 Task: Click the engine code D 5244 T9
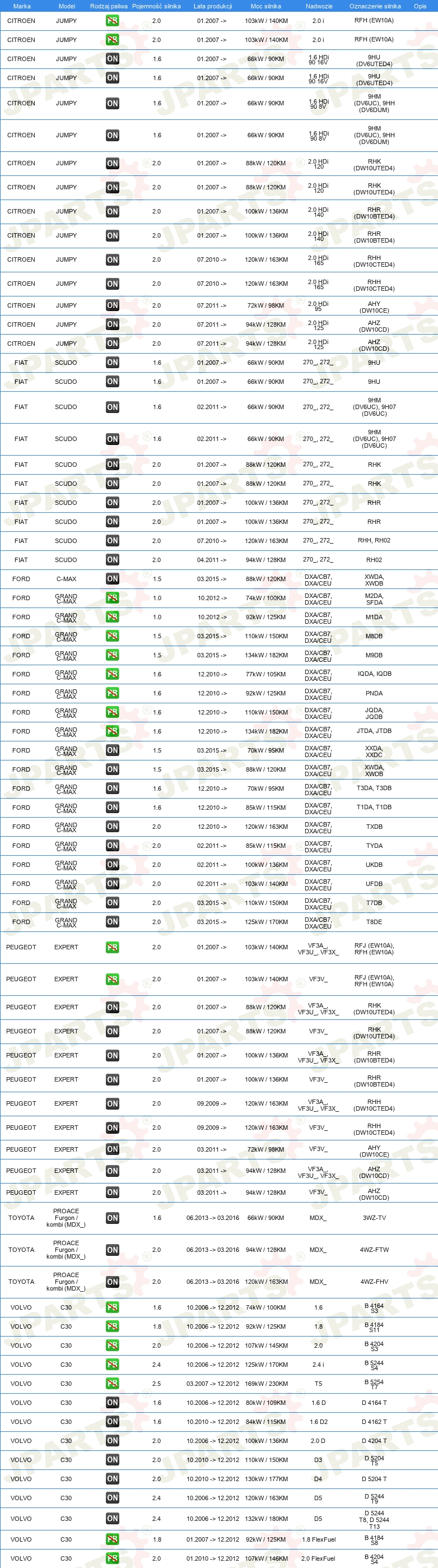click(374, 1499)
